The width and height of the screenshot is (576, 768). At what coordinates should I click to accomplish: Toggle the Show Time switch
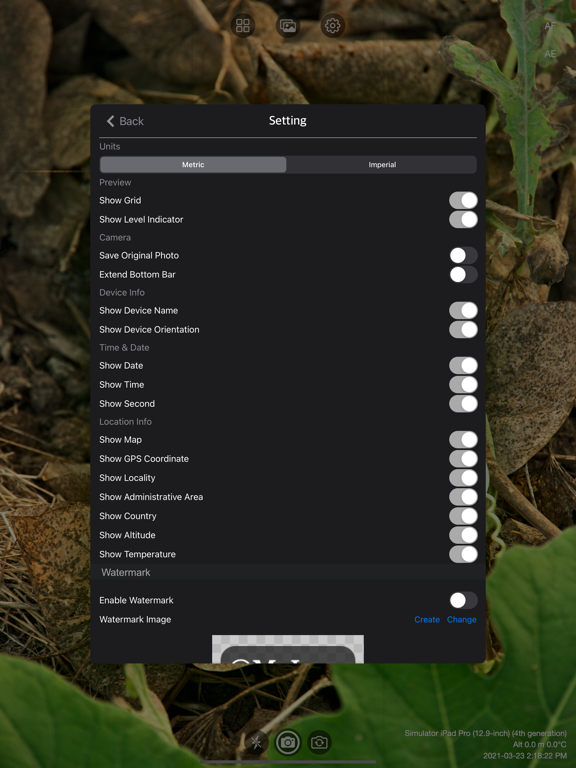point(463,384)
